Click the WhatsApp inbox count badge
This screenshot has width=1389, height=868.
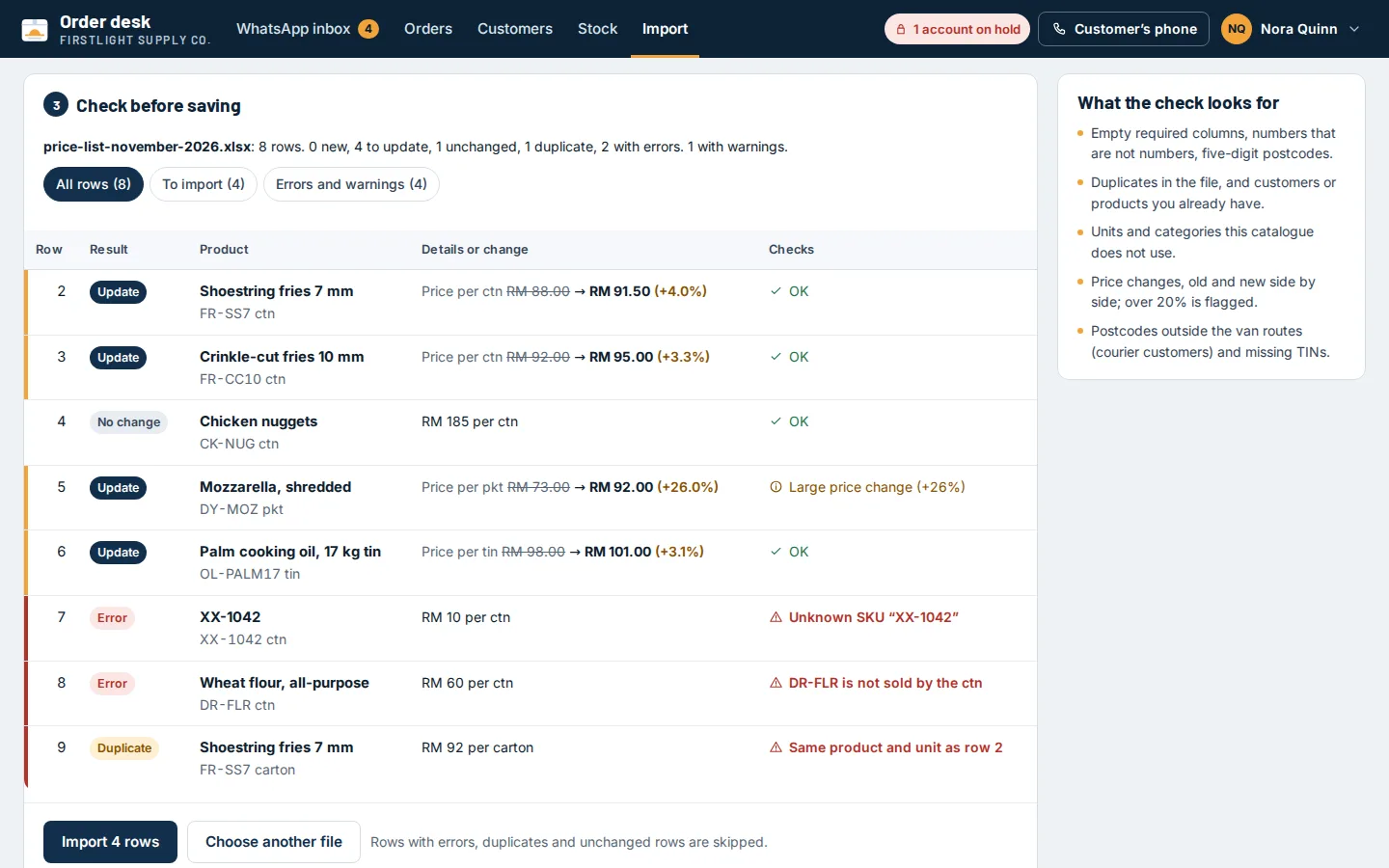(x=368, y=29)
